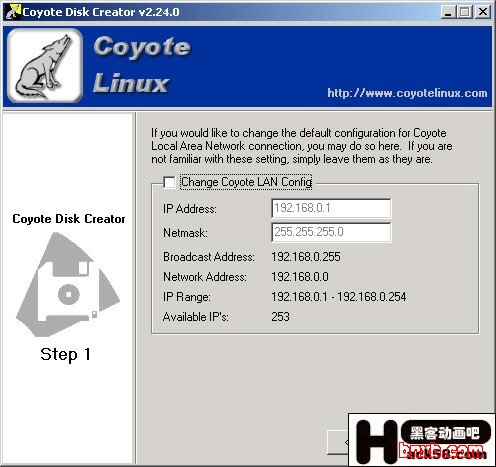496x467 pixels.
Task: Click the hacker animation watermark logo
Action: click(x=422, y=440)
